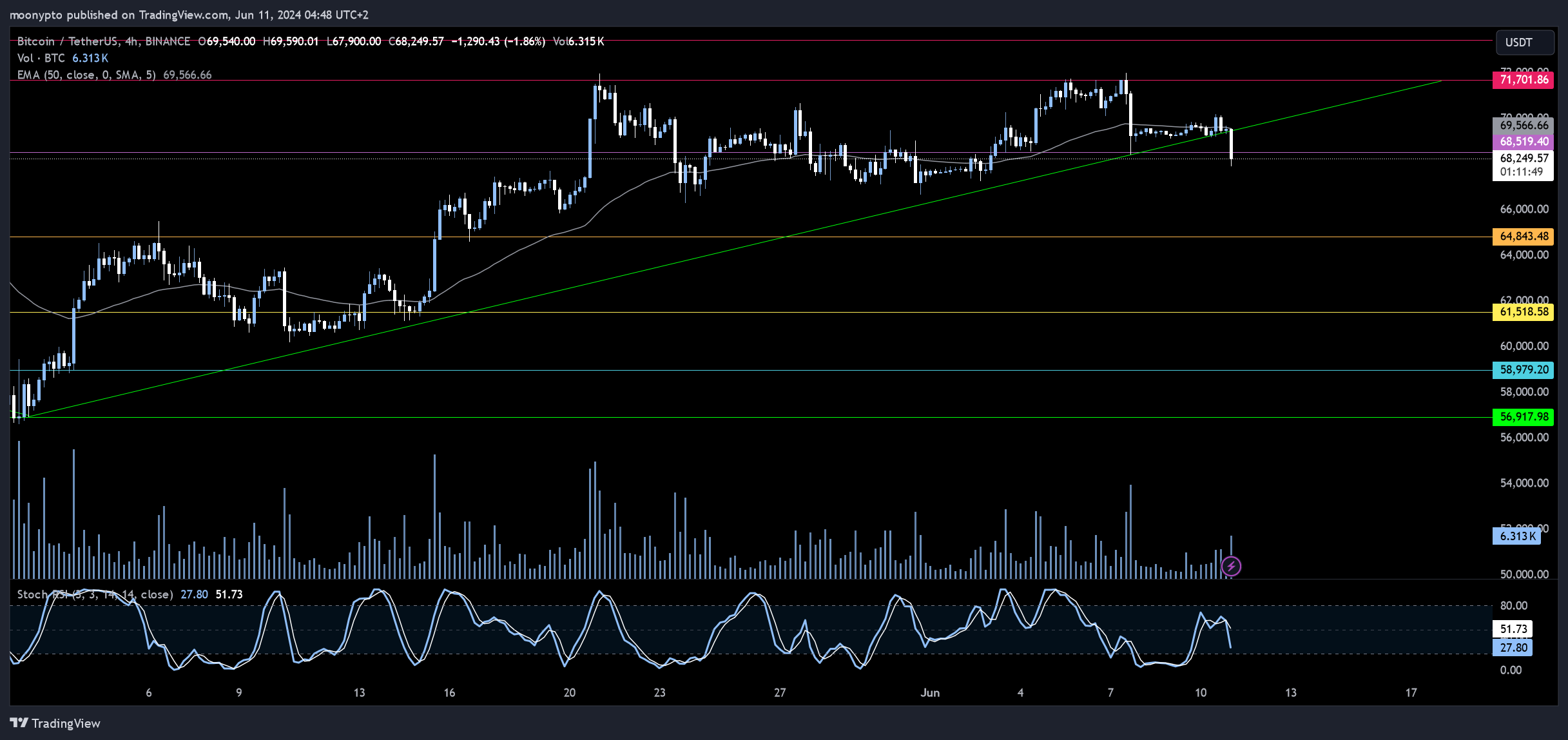Click the blue 27.80 Stoch RSI scale label
Screen dimensions: 1568x740
point(1513,648)
